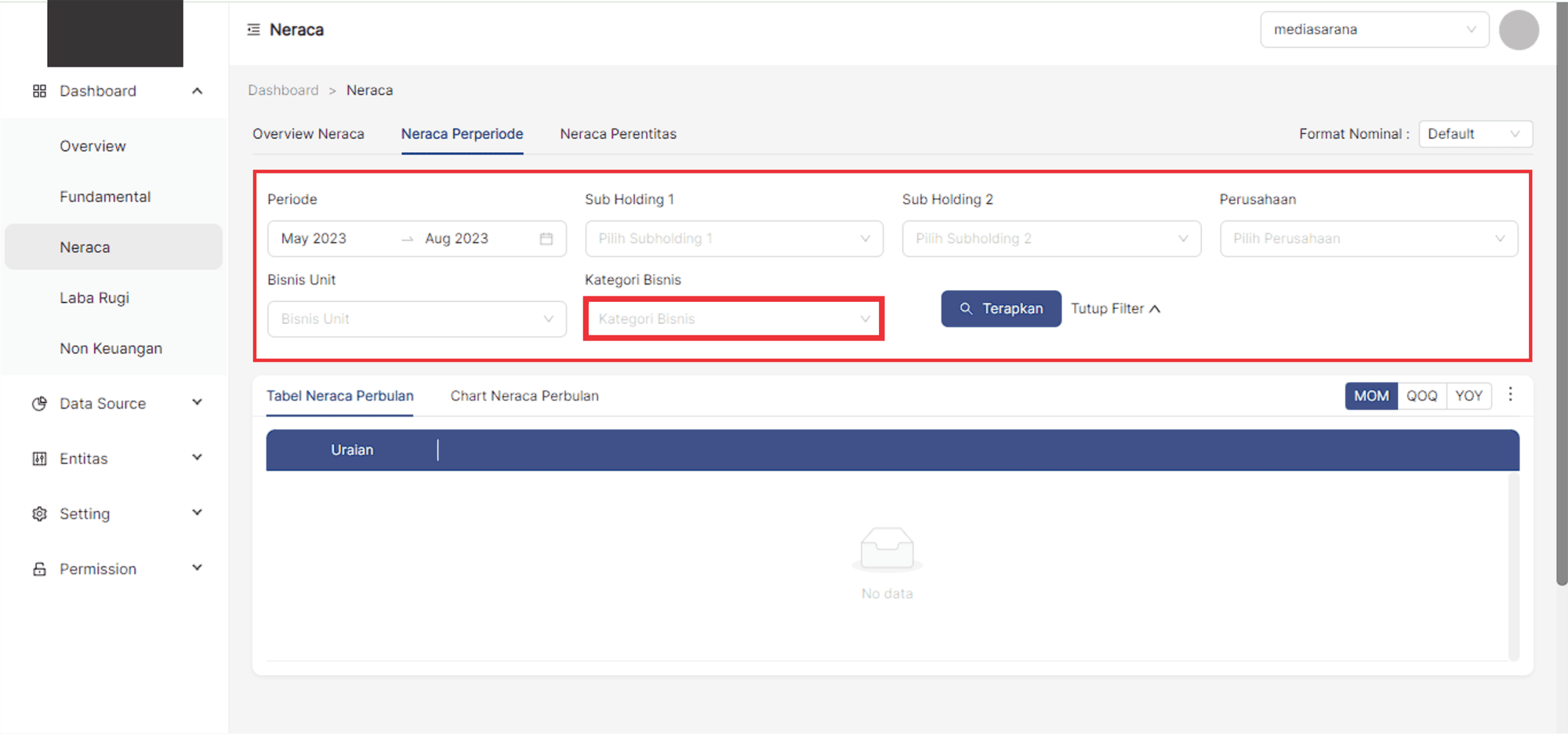Click the hamburger menu icon beside Neraca title
The width and height of the screenshot is (1568, 734).
coord(253,30)
